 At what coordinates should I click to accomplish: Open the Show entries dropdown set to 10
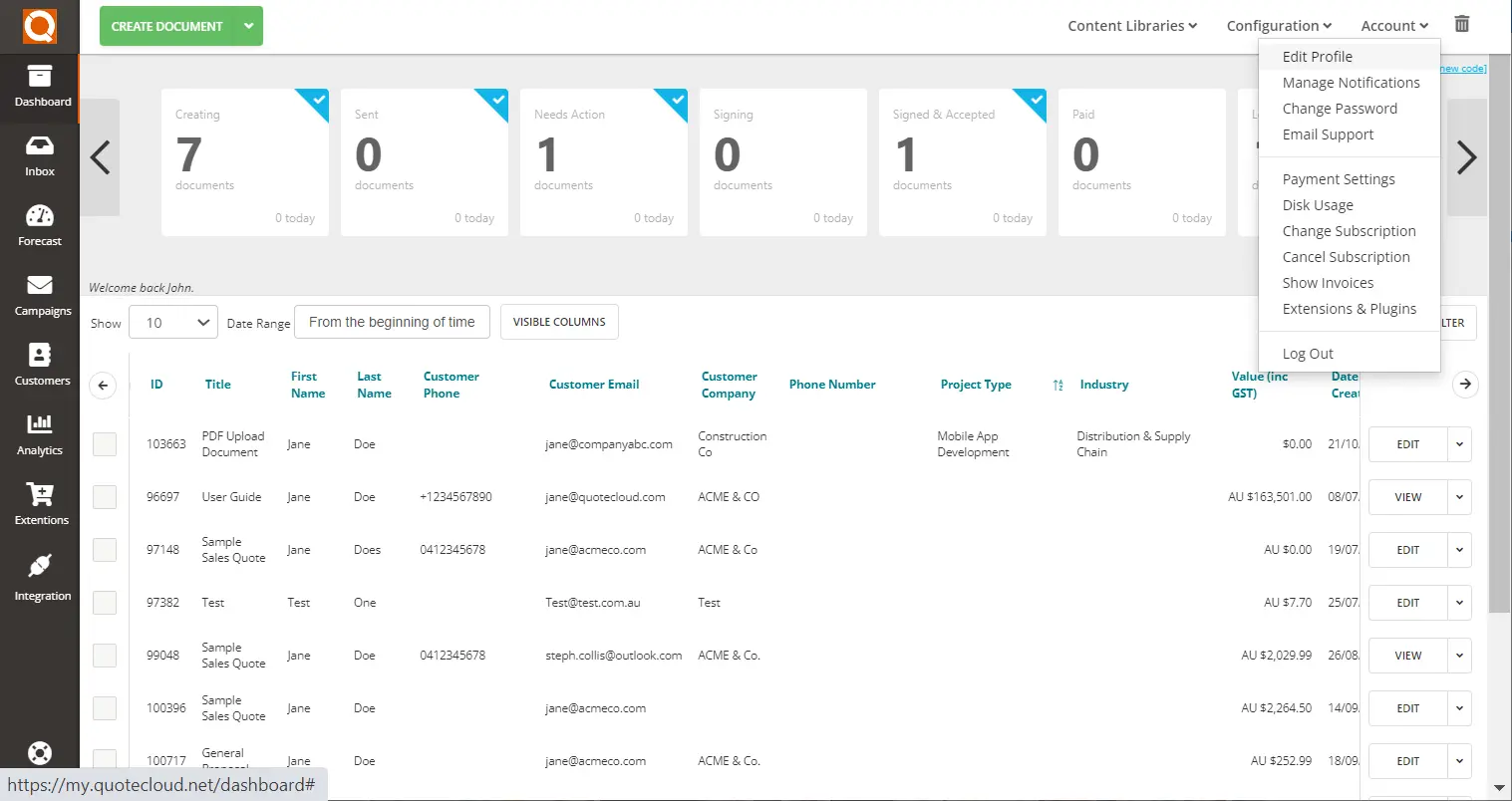tap(172, 322)
